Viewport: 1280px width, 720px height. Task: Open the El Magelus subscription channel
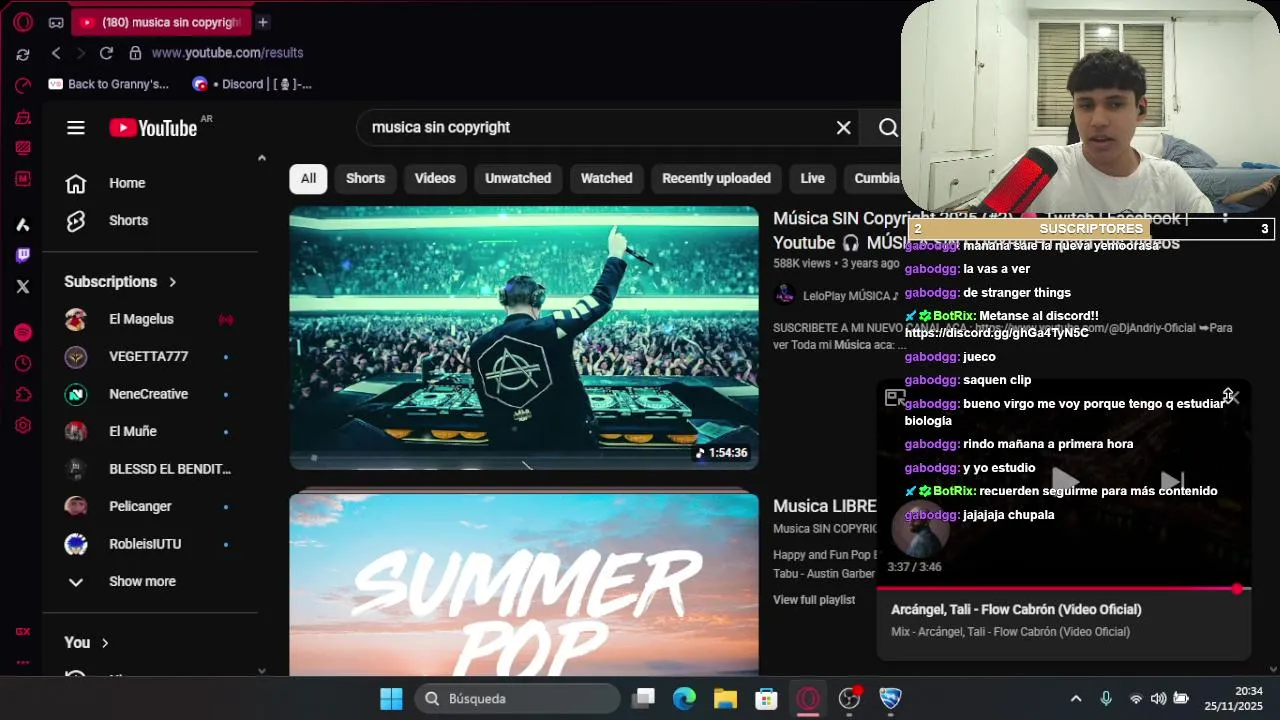[x=150, y=319]
